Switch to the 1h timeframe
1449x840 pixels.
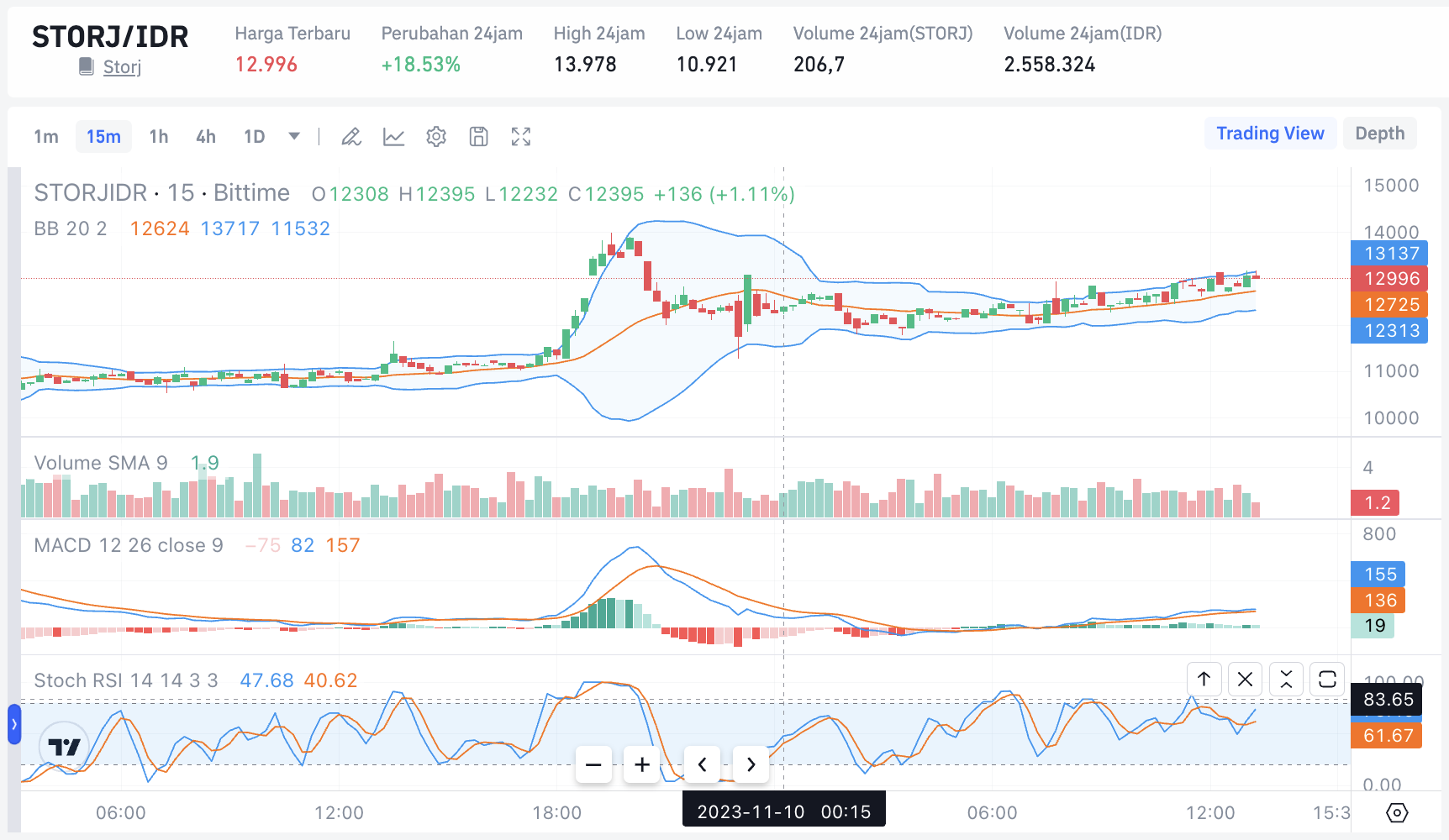(159, 136)
